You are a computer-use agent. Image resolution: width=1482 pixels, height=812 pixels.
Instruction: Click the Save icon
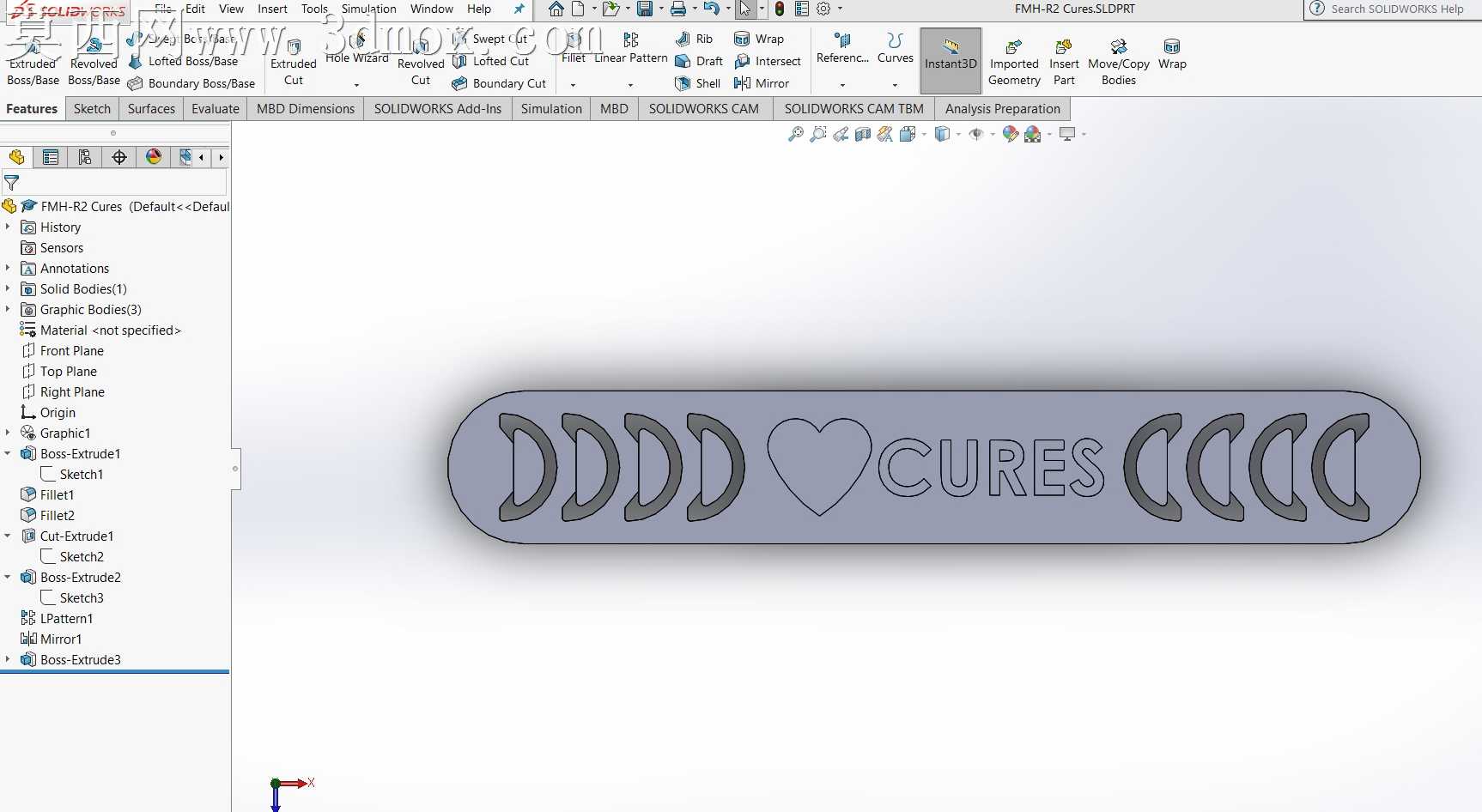click(x=644, y=9)
